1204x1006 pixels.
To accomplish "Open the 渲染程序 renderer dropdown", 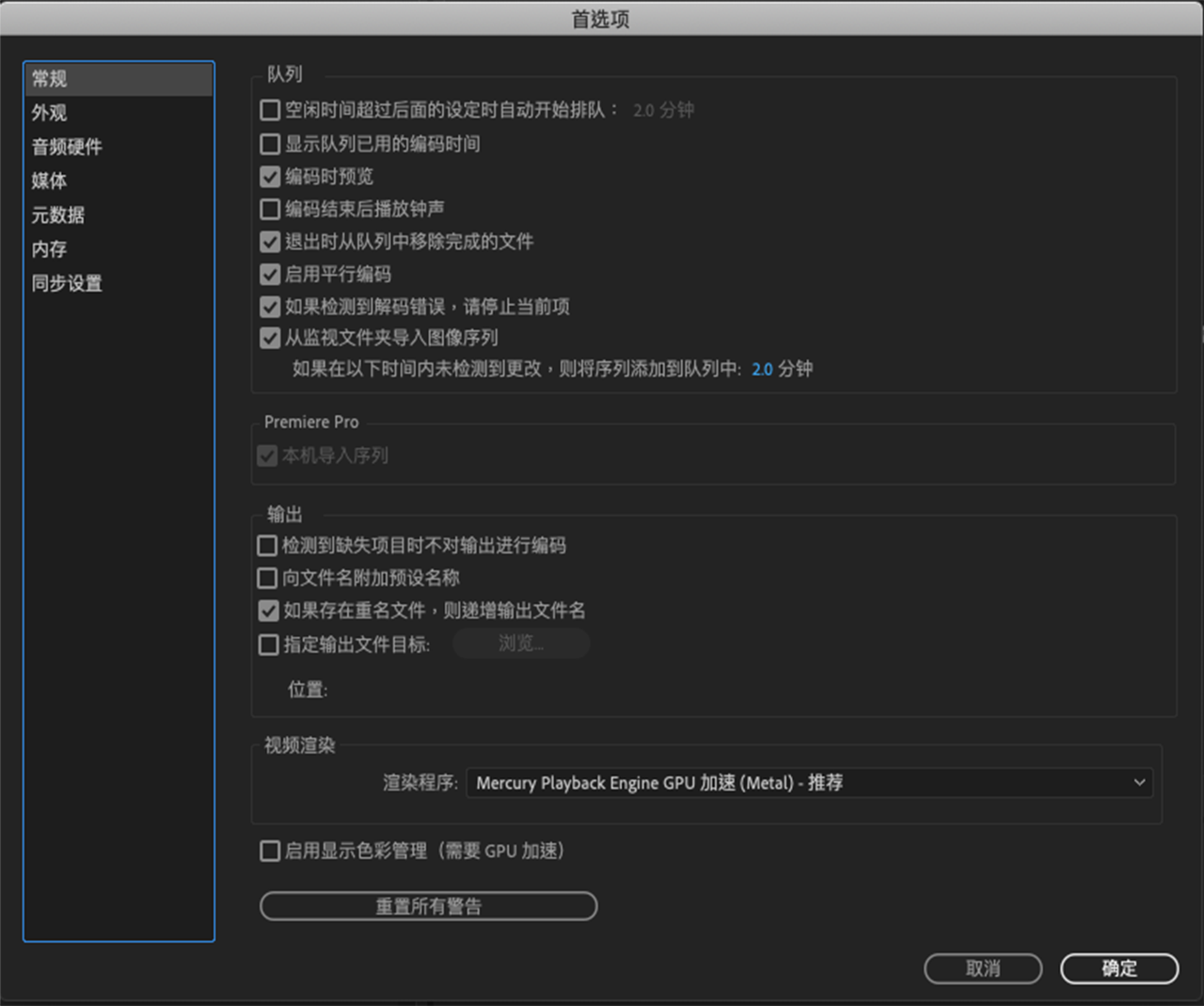I will point(811,782).
